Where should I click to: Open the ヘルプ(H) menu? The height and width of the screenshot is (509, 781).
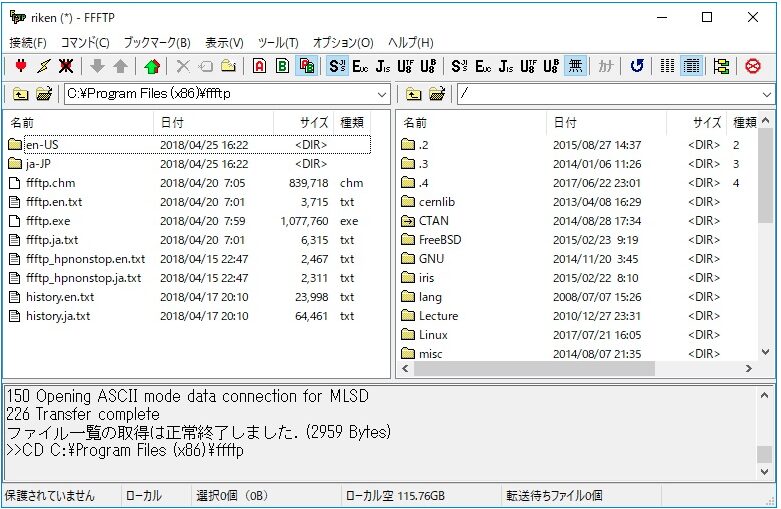411,43
